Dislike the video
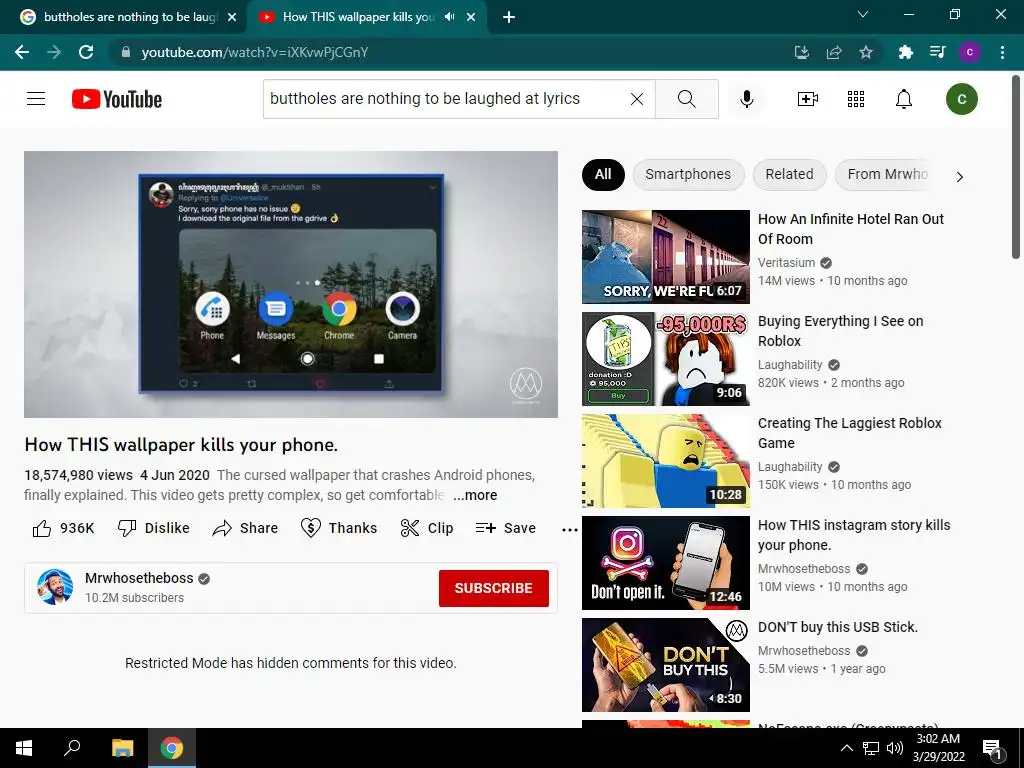 tap(153, 528)
